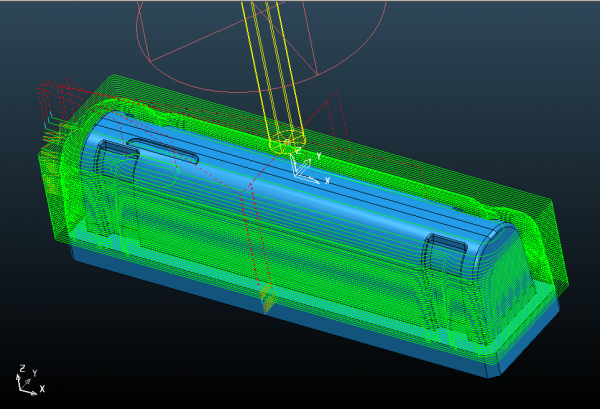Viewport: 600px width, 409px height.
Task: Select the yellow cutting tool shank
Action: coord(267,60)
